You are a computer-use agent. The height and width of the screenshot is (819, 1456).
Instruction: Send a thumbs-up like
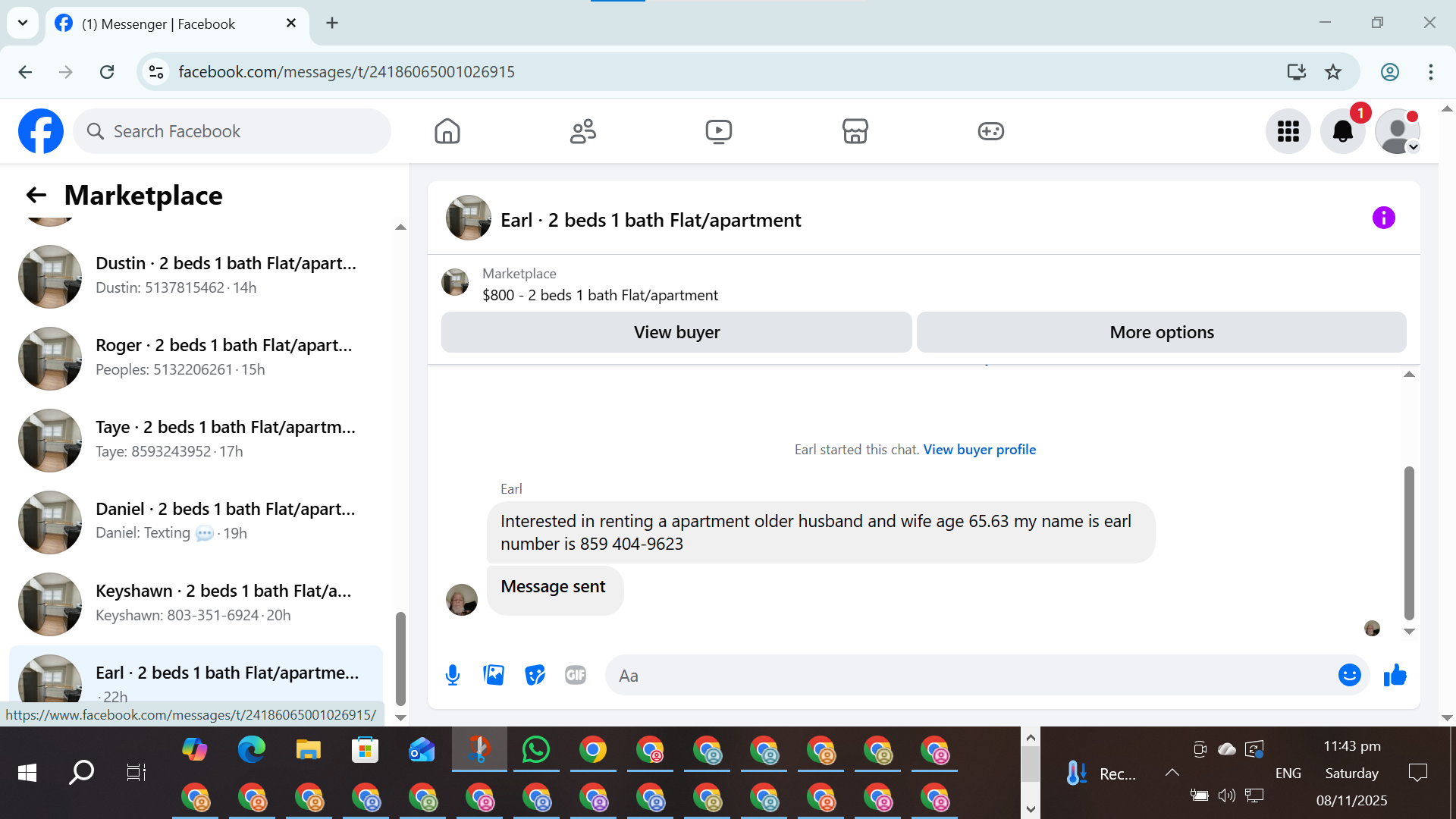(x=1395, y=675)
